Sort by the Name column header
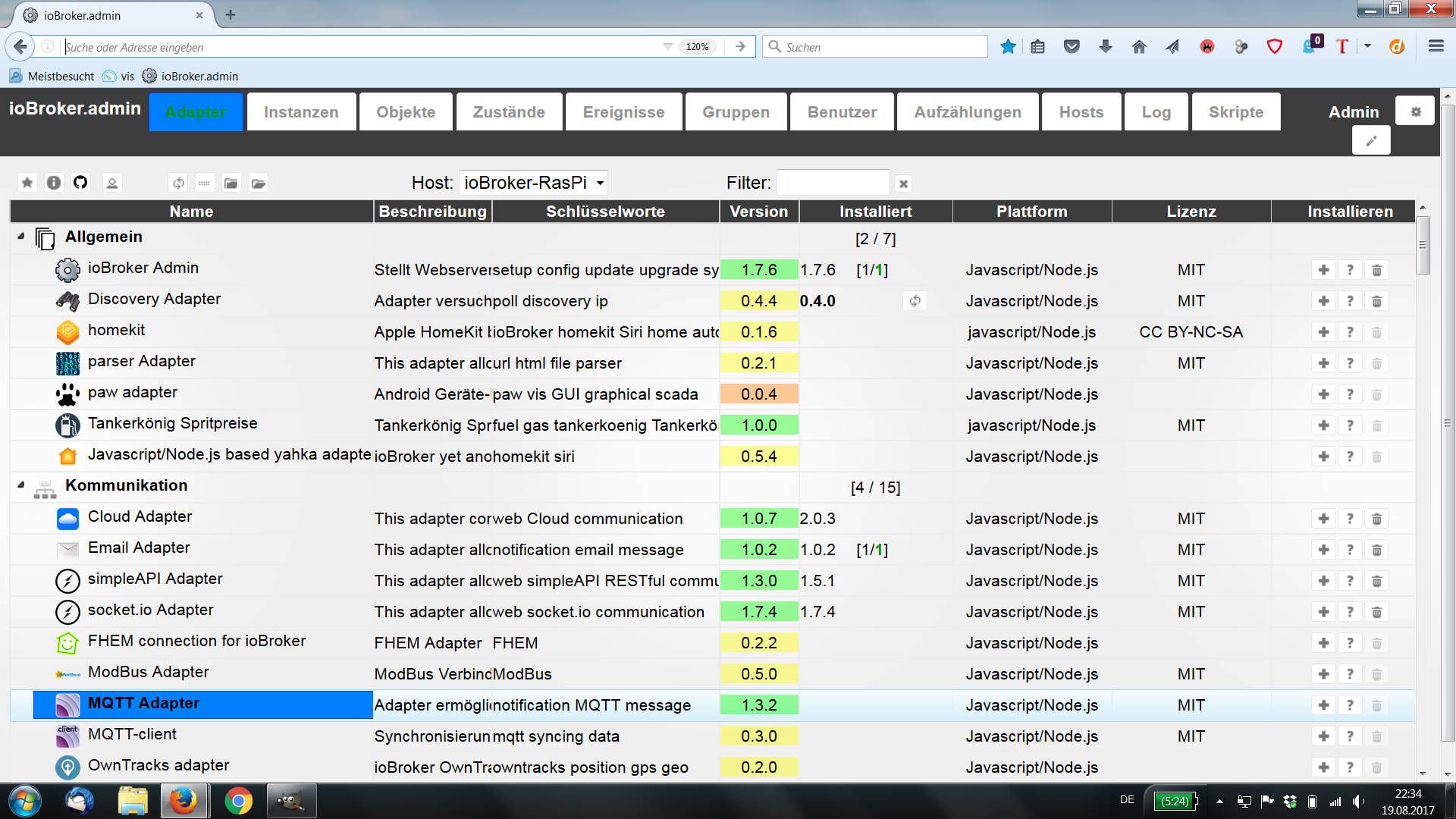Image resolution: width=1456 pixels, height=819 pixels. coord(191,212)
